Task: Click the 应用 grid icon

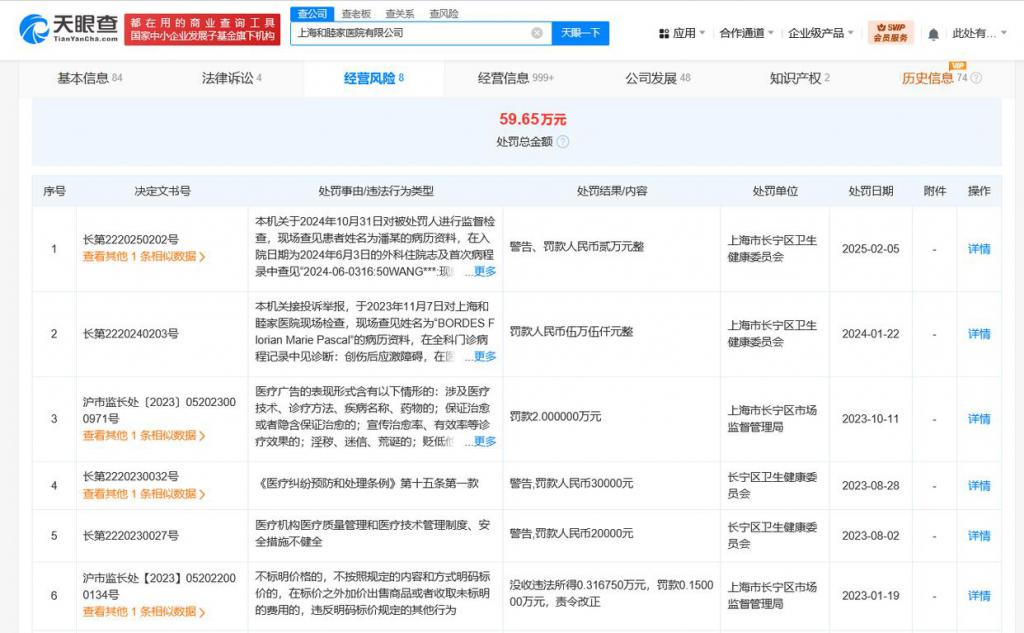Action: pos(664,33)
